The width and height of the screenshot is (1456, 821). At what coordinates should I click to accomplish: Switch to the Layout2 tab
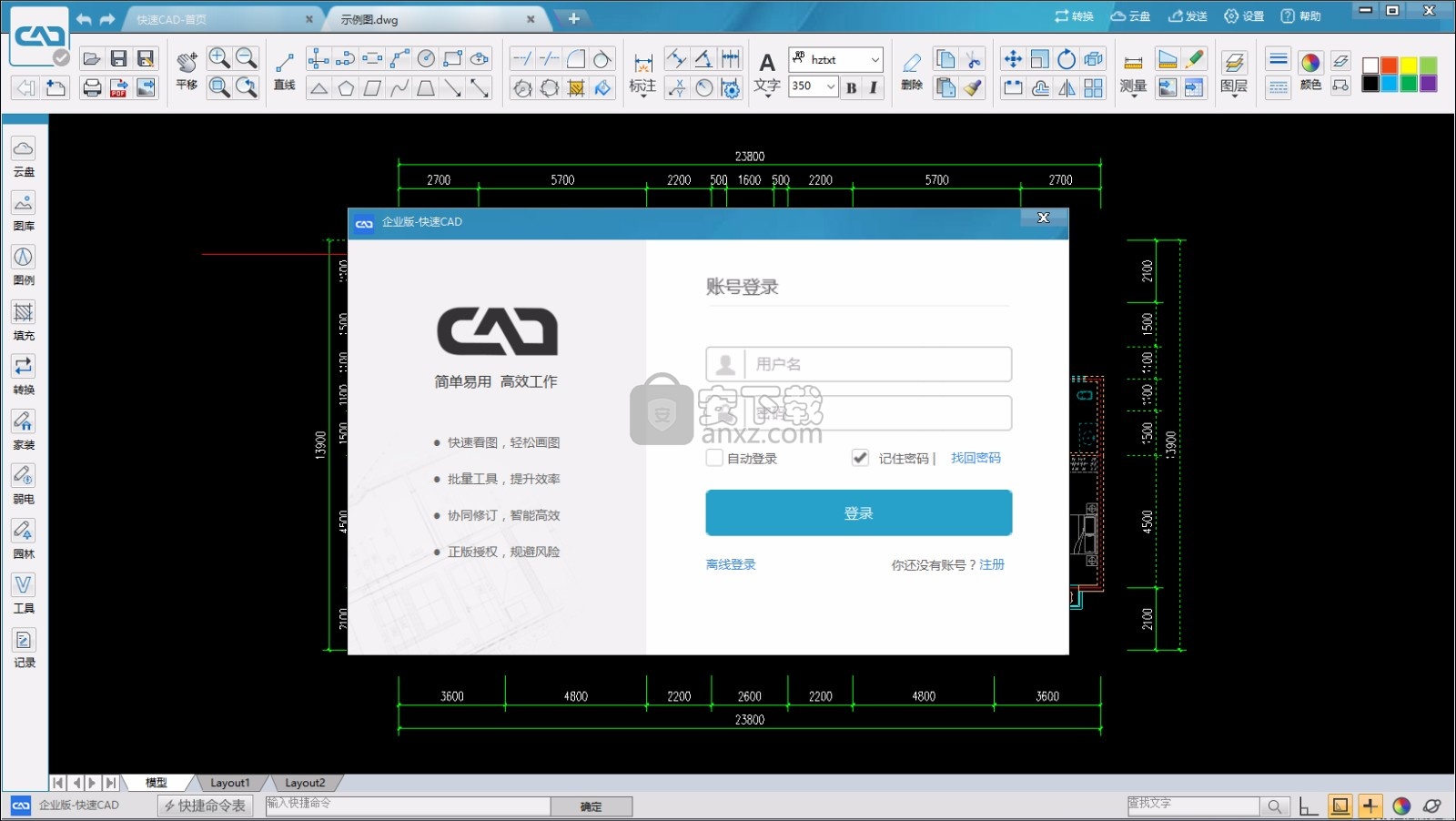click(305, 783)
